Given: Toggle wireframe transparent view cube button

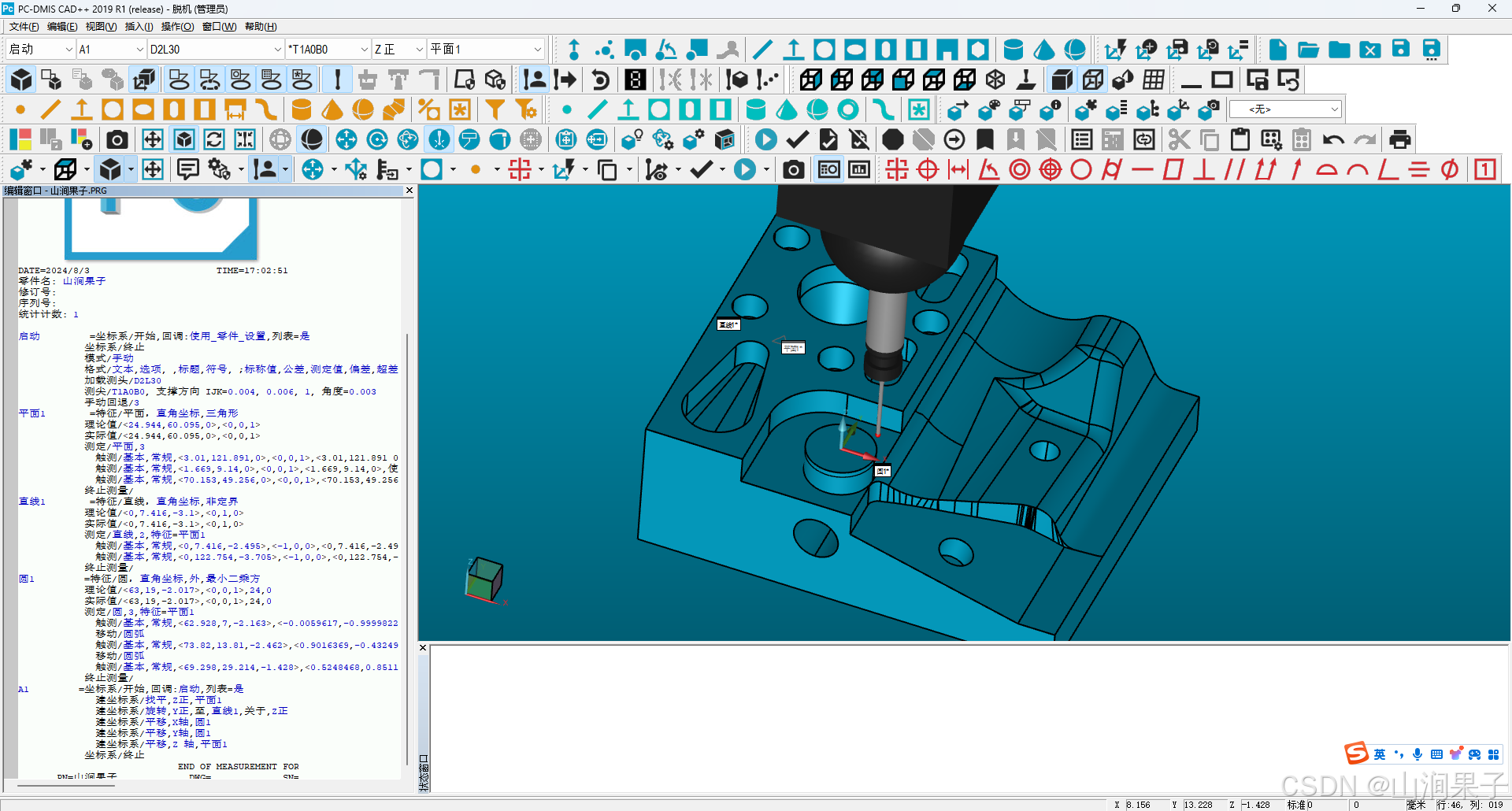Looking at the screenshot, I should [1093, 80].
